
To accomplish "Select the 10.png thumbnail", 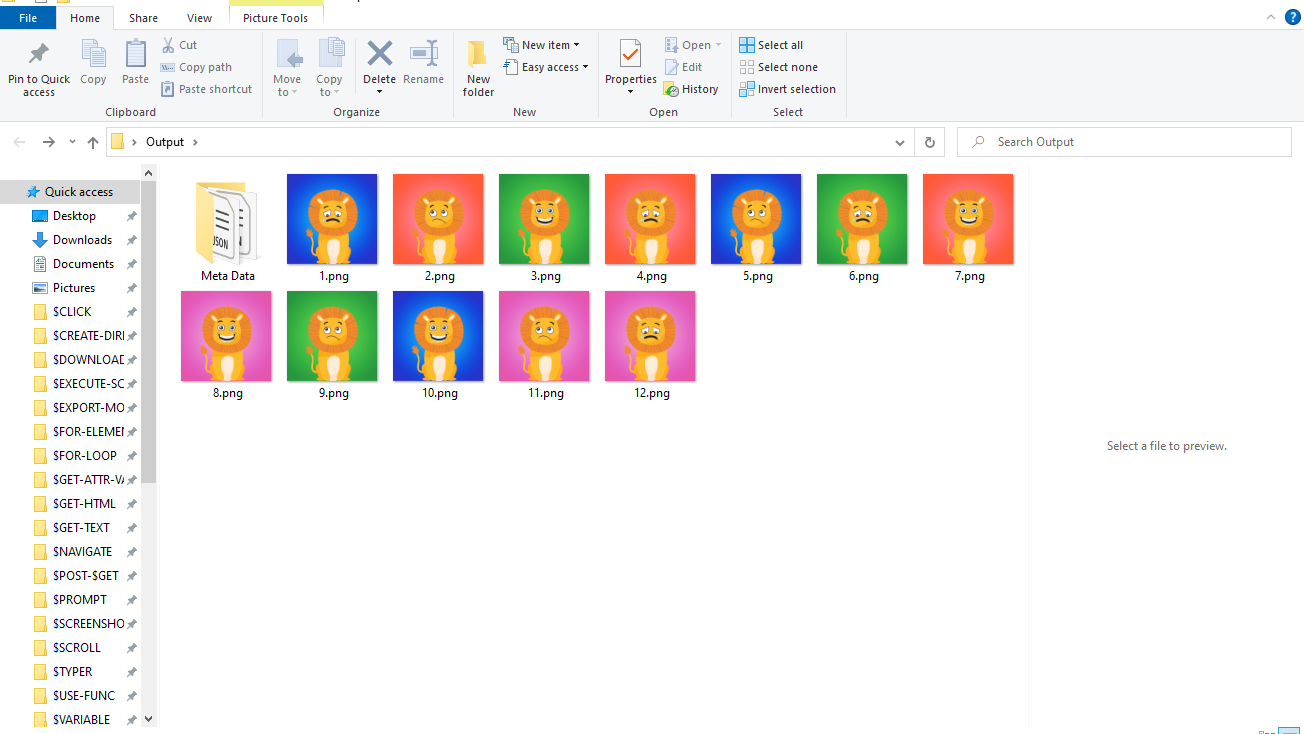I will (x=439, y=336).
